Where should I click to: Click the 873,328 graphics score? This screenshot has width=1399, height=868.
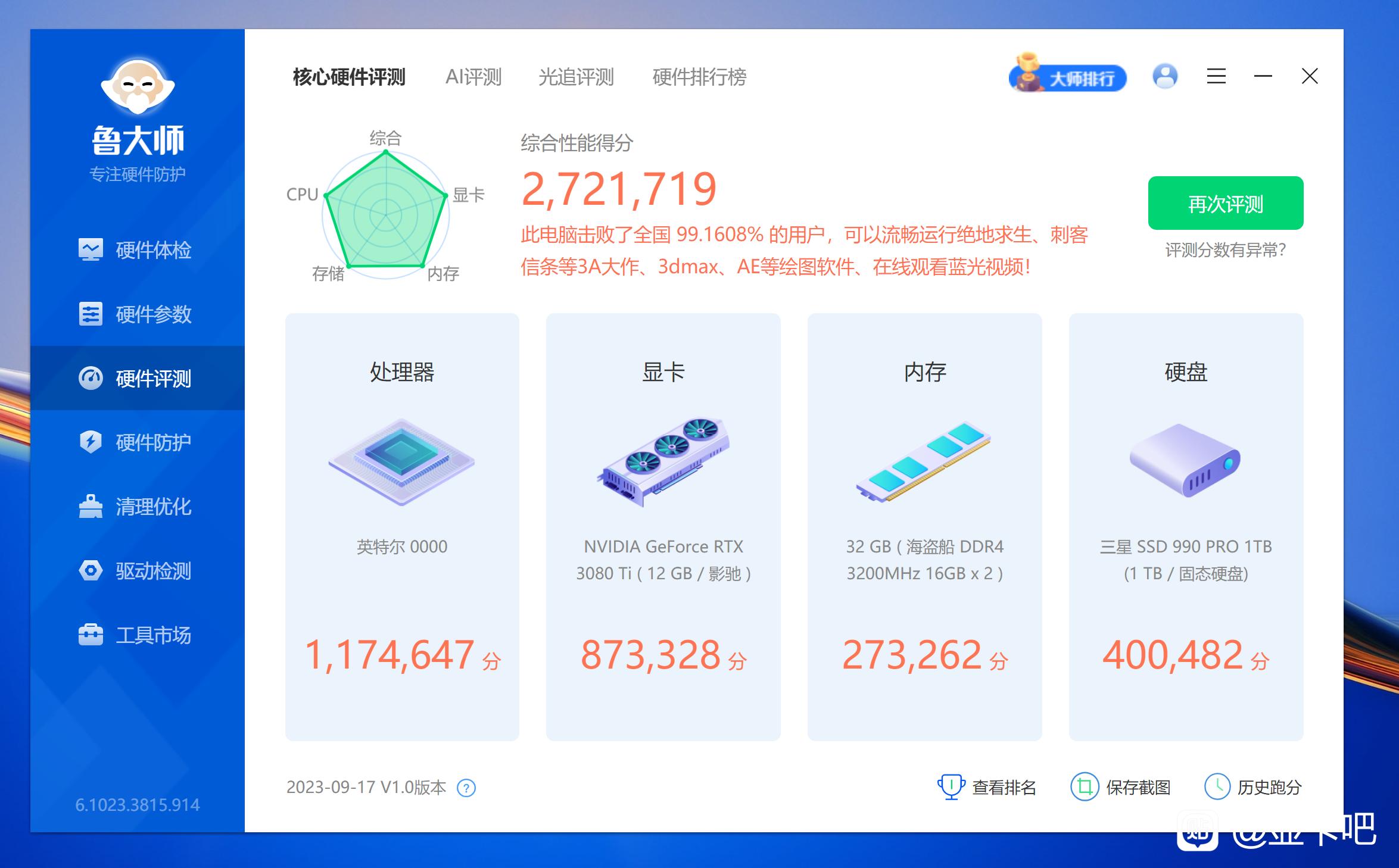click(x=650, y=655)
